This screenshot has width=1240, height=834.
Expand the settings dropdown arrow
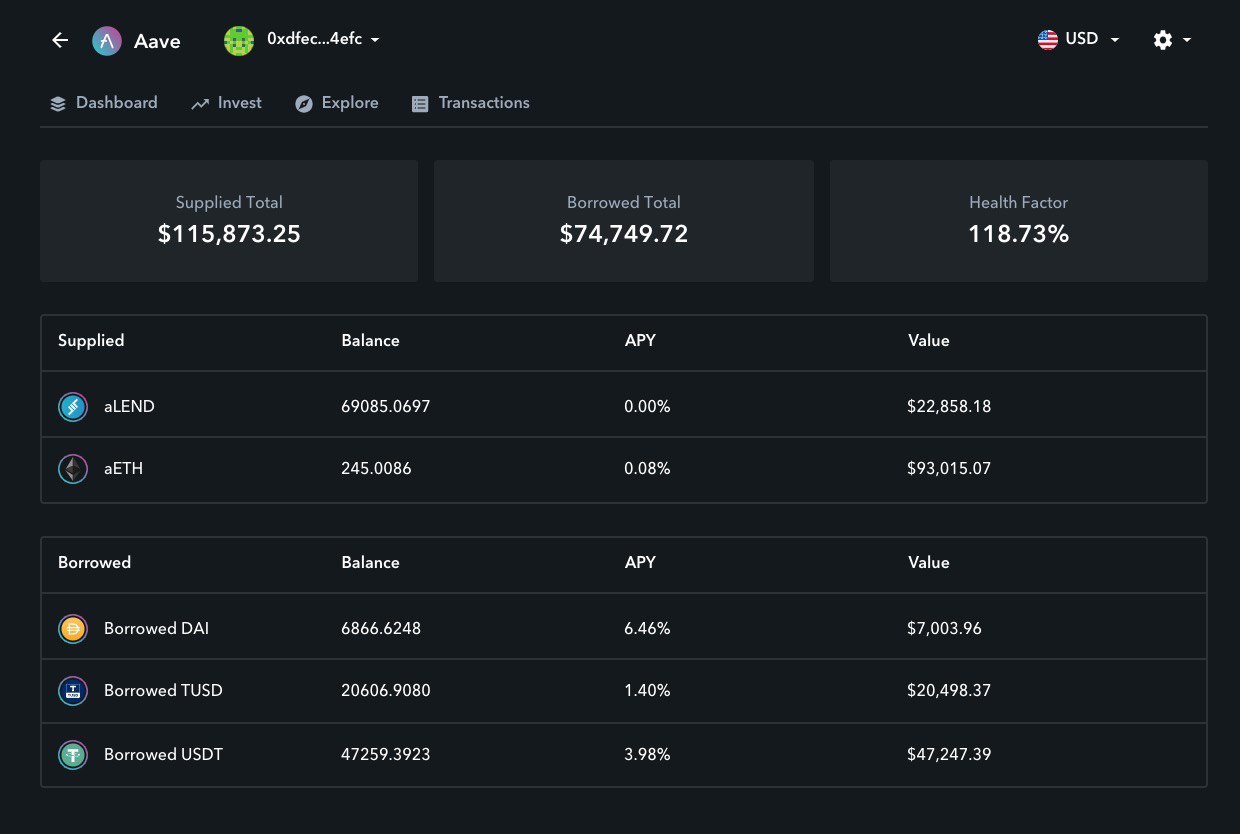1187,40
